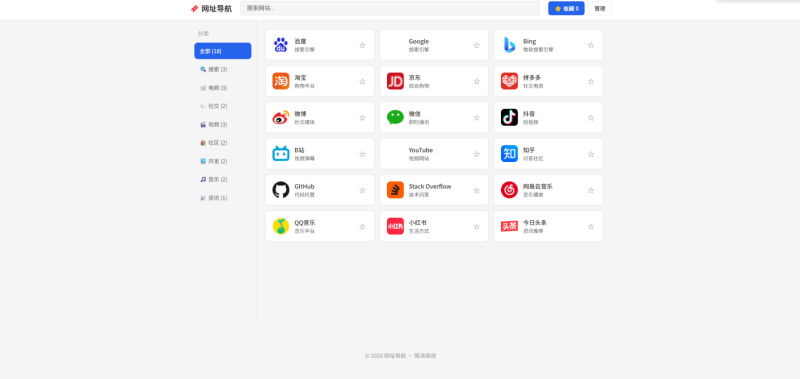Open the Zhihu blue icon
Screen dimensions: 800x379
509,154
